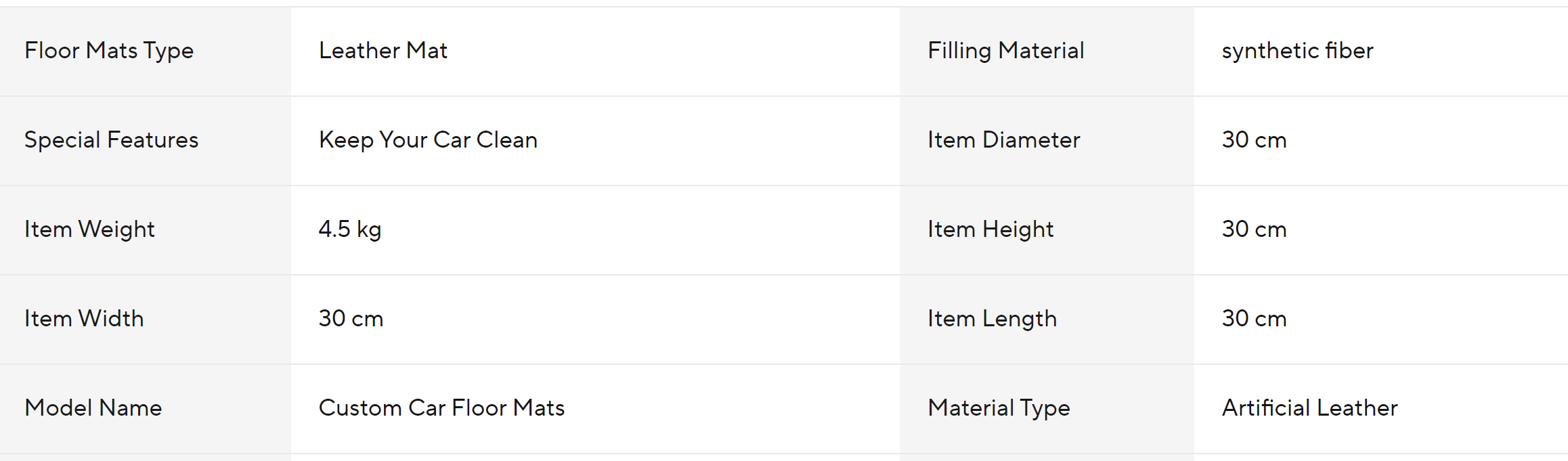Select Keep Your Car Clean text
Image resolution: width=1568 pixels, height=461 pixels.
point(429,140)
